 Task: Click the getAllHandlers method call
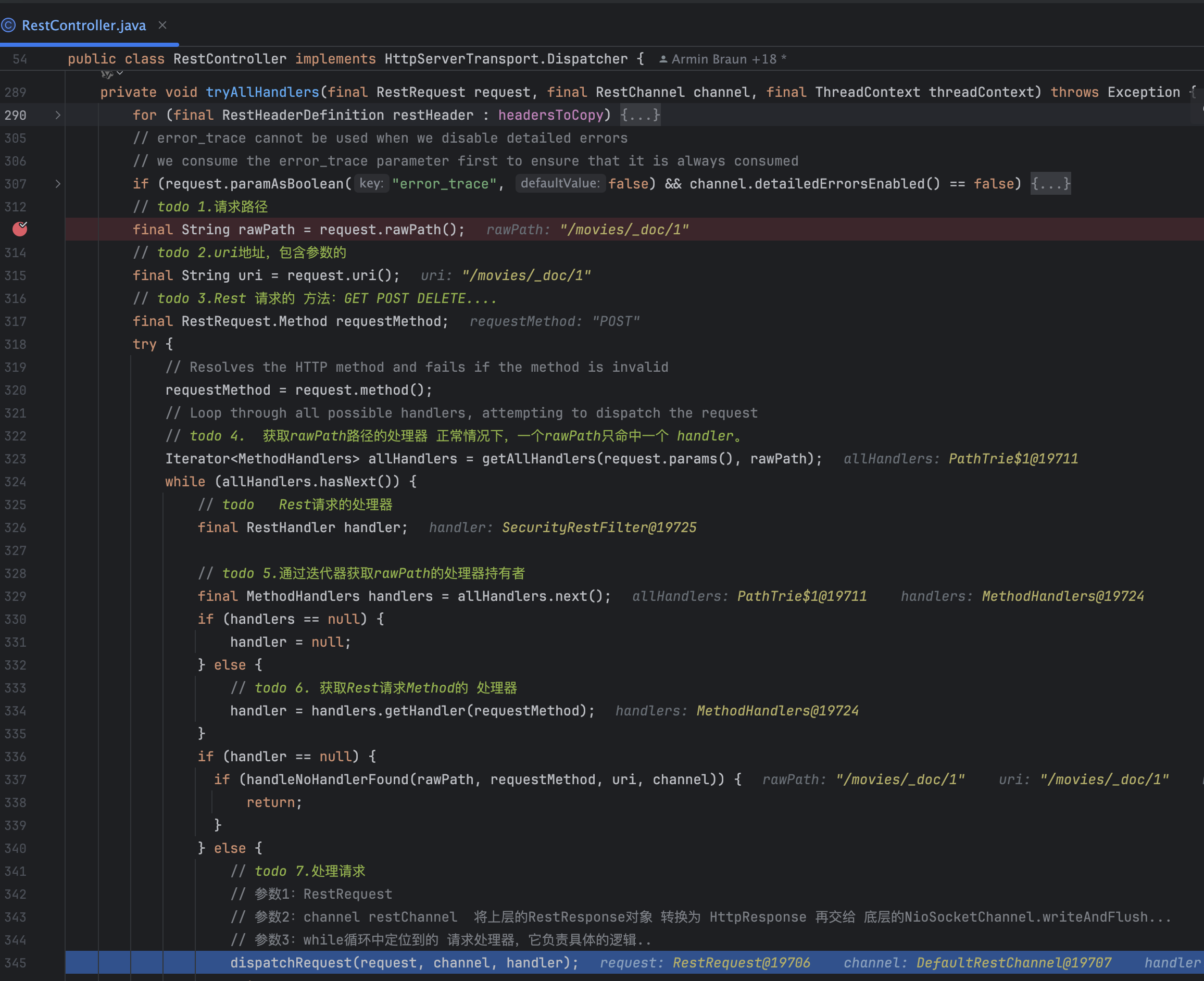click(540, 458)
